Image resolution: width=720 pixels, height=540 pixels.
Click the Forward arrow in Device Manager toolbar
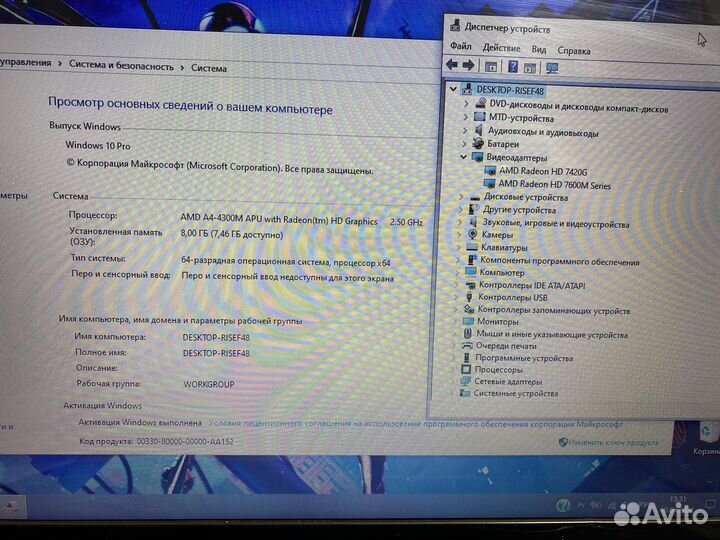(468, 65)
